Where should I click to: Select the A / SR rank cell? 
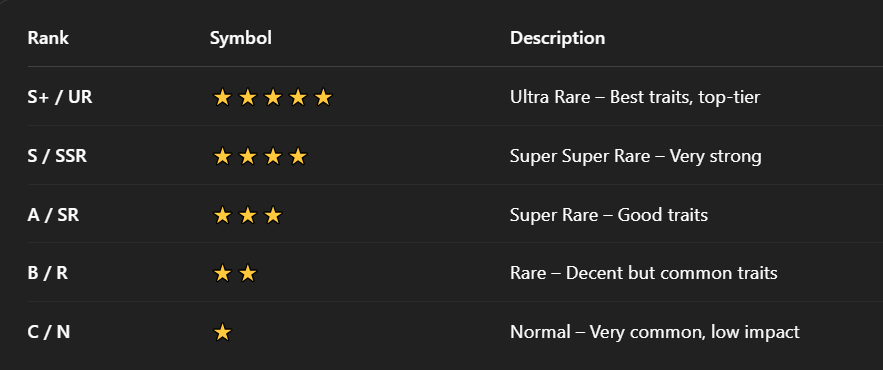53,215
